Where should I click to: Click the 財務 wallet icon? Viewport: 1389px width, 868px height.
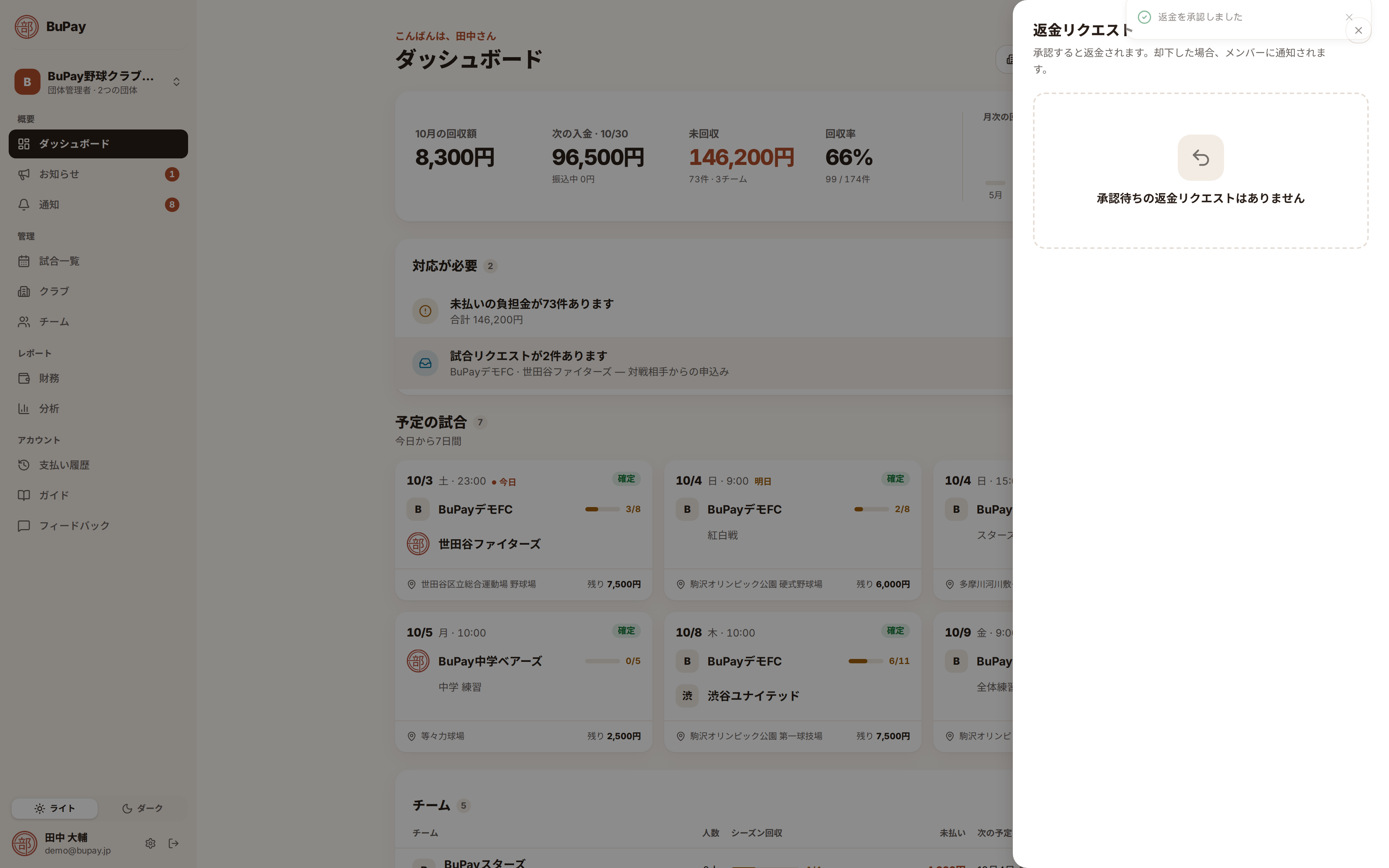[x=24, y=378]
